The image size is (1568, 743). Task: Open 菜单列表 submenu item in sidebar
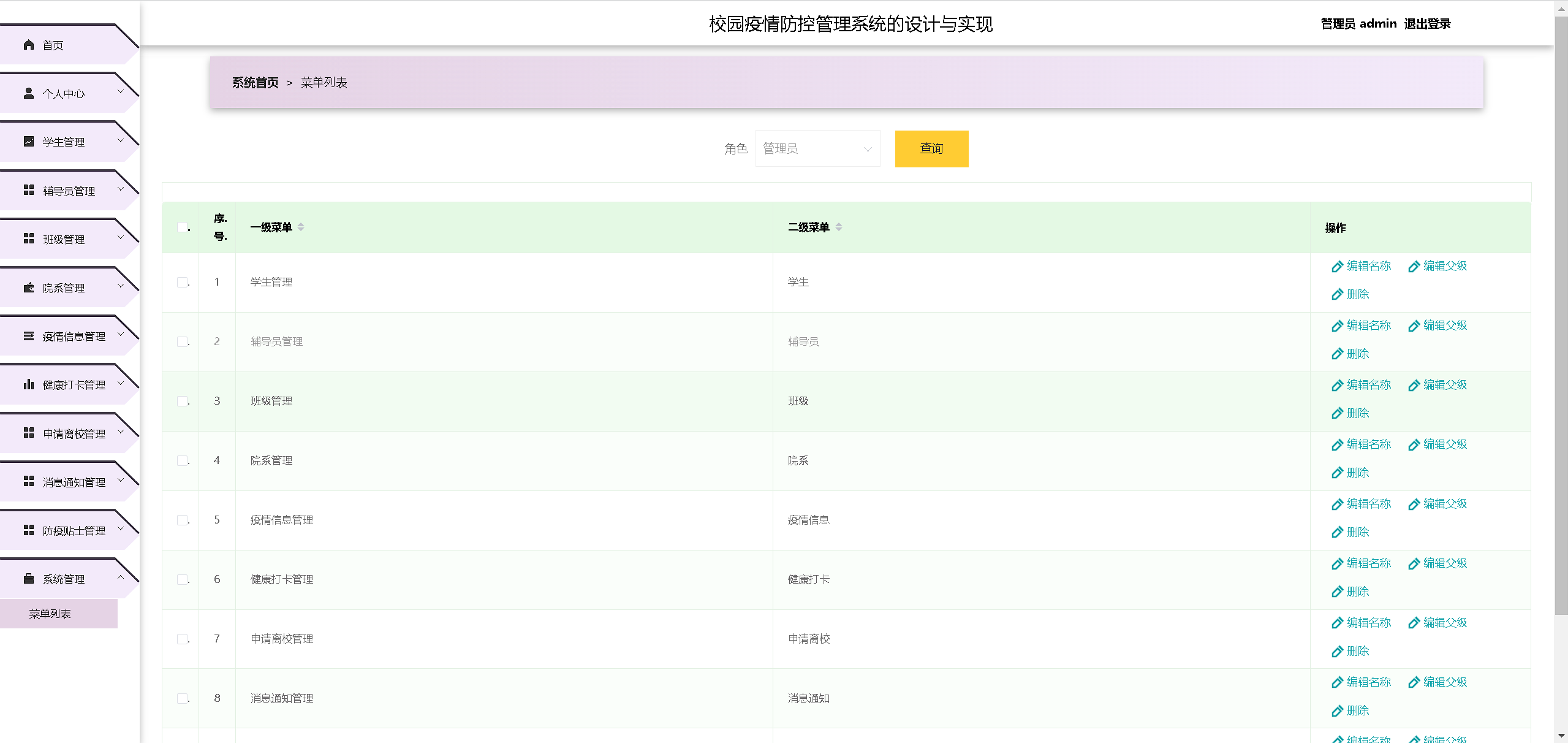tap(50, 614)
